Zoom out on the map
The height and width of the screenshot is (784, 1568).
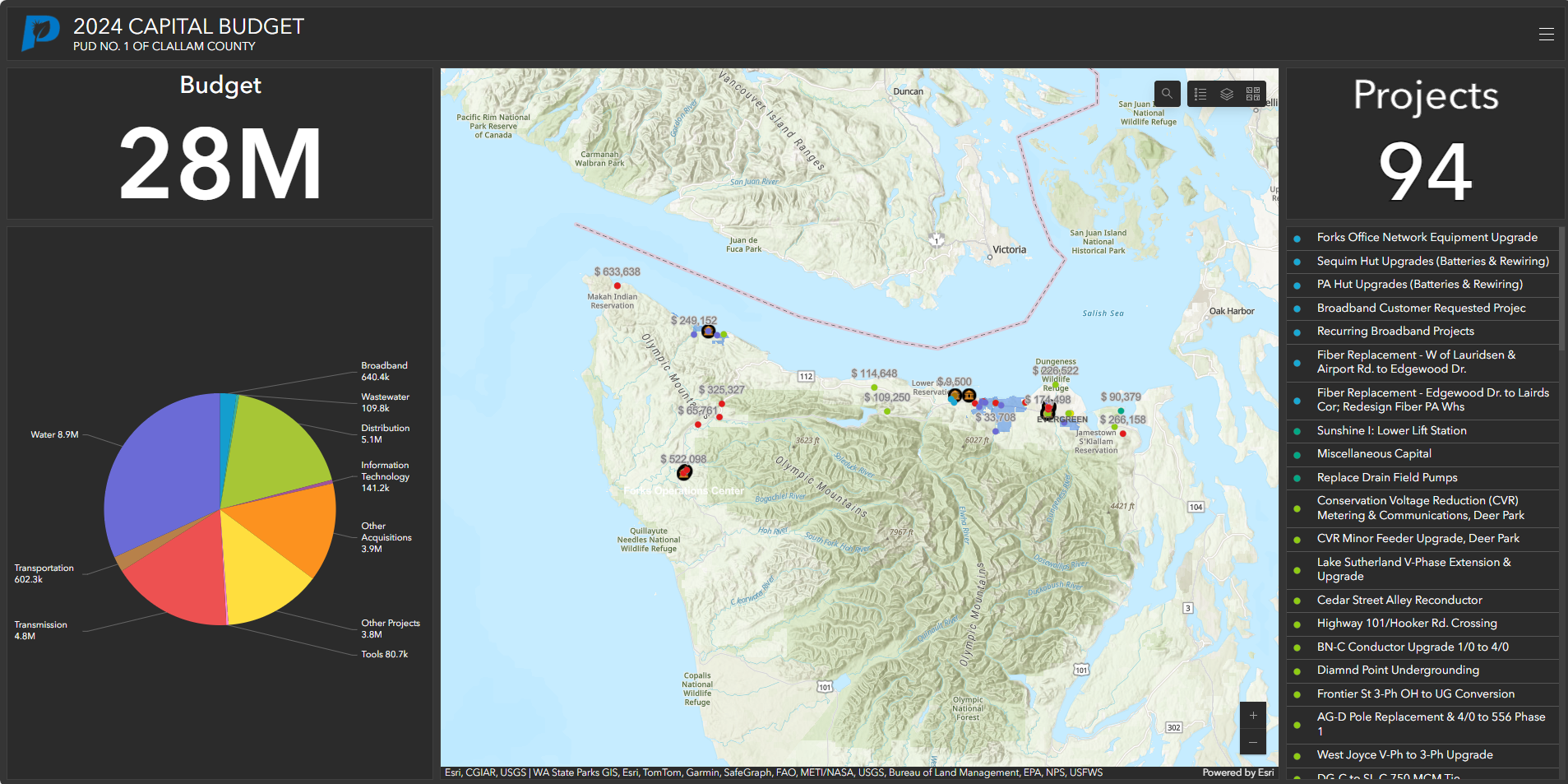1252,742
